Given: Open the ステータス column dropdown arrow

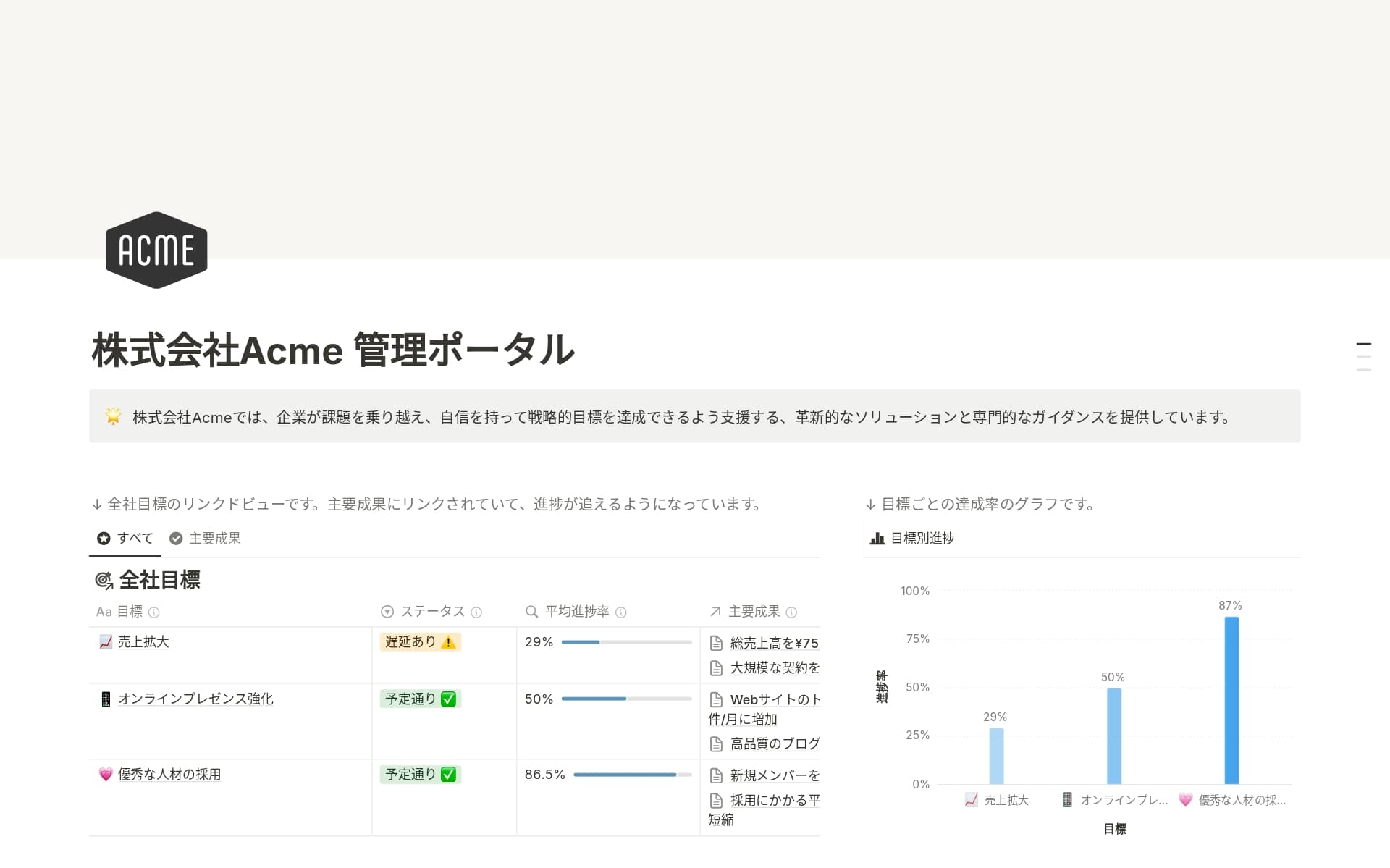Looking at the screenshot, I should tap(387, 612).
